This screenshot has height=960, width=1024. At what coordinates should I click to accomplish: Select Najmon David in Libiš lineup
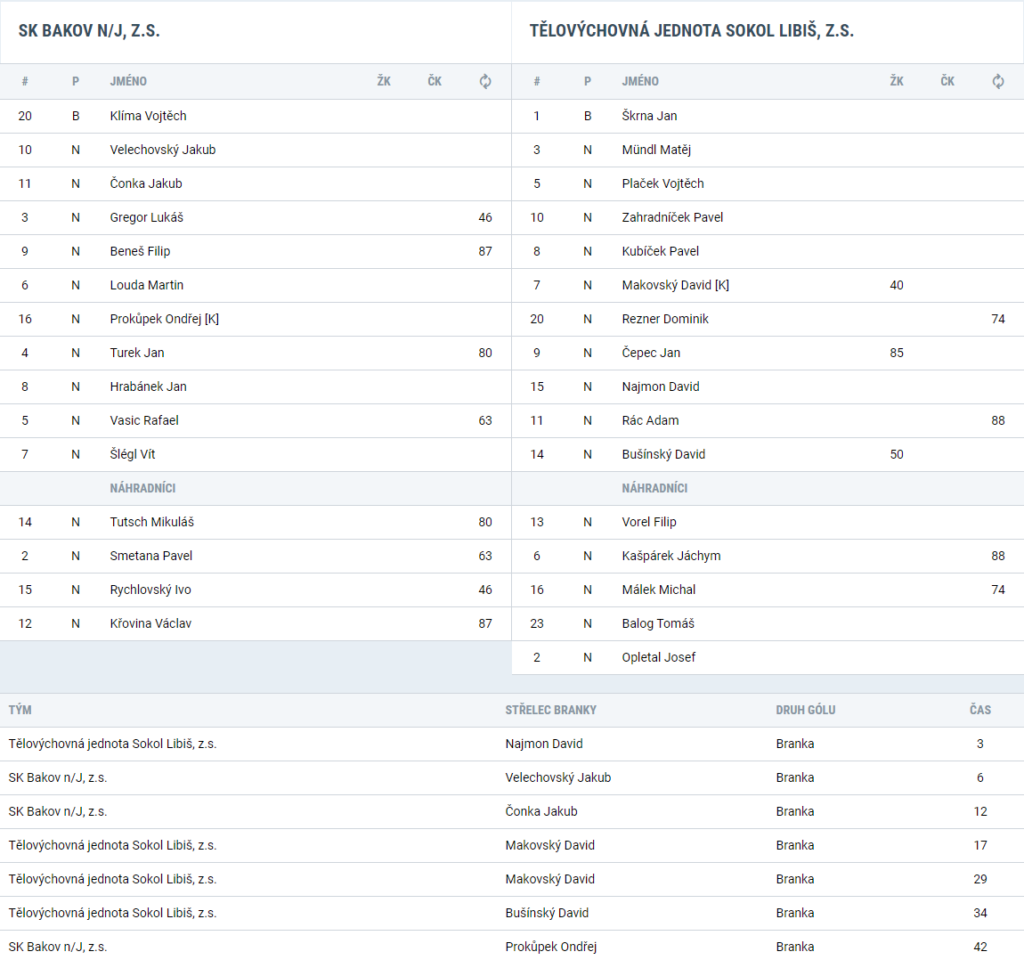[660, 387]
